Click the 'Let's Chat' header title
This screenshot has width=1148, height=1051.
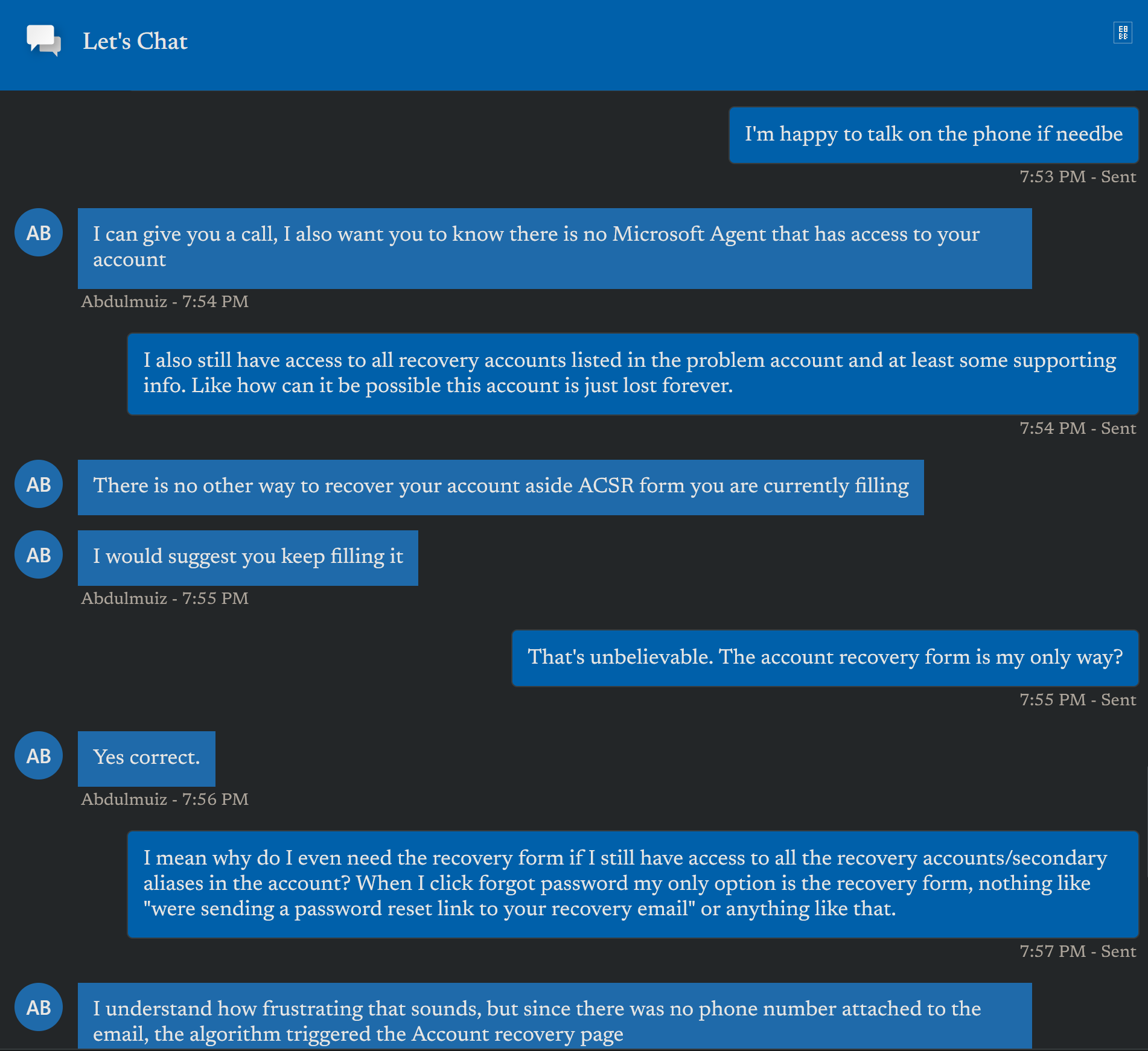pos(135,41)
